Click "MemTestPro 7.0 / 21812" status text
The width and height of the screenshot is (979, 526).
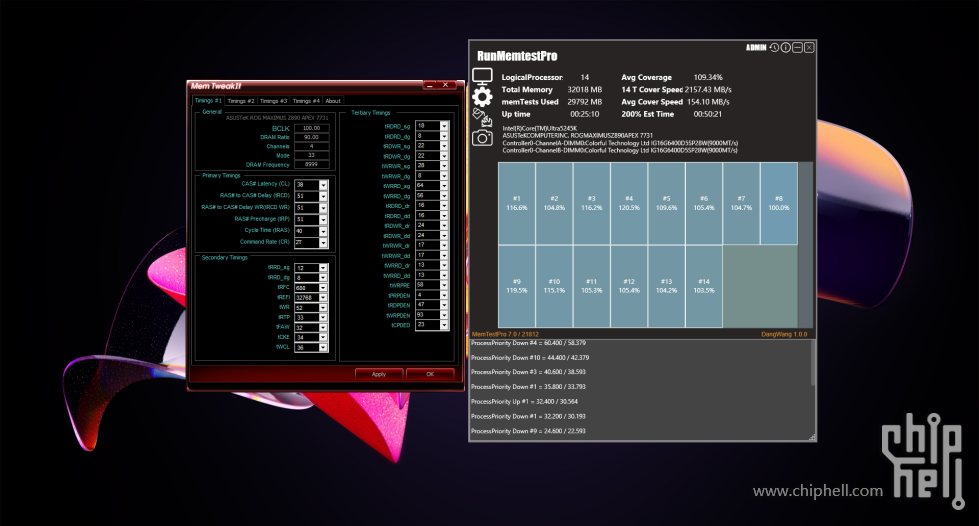pos(505,334)
